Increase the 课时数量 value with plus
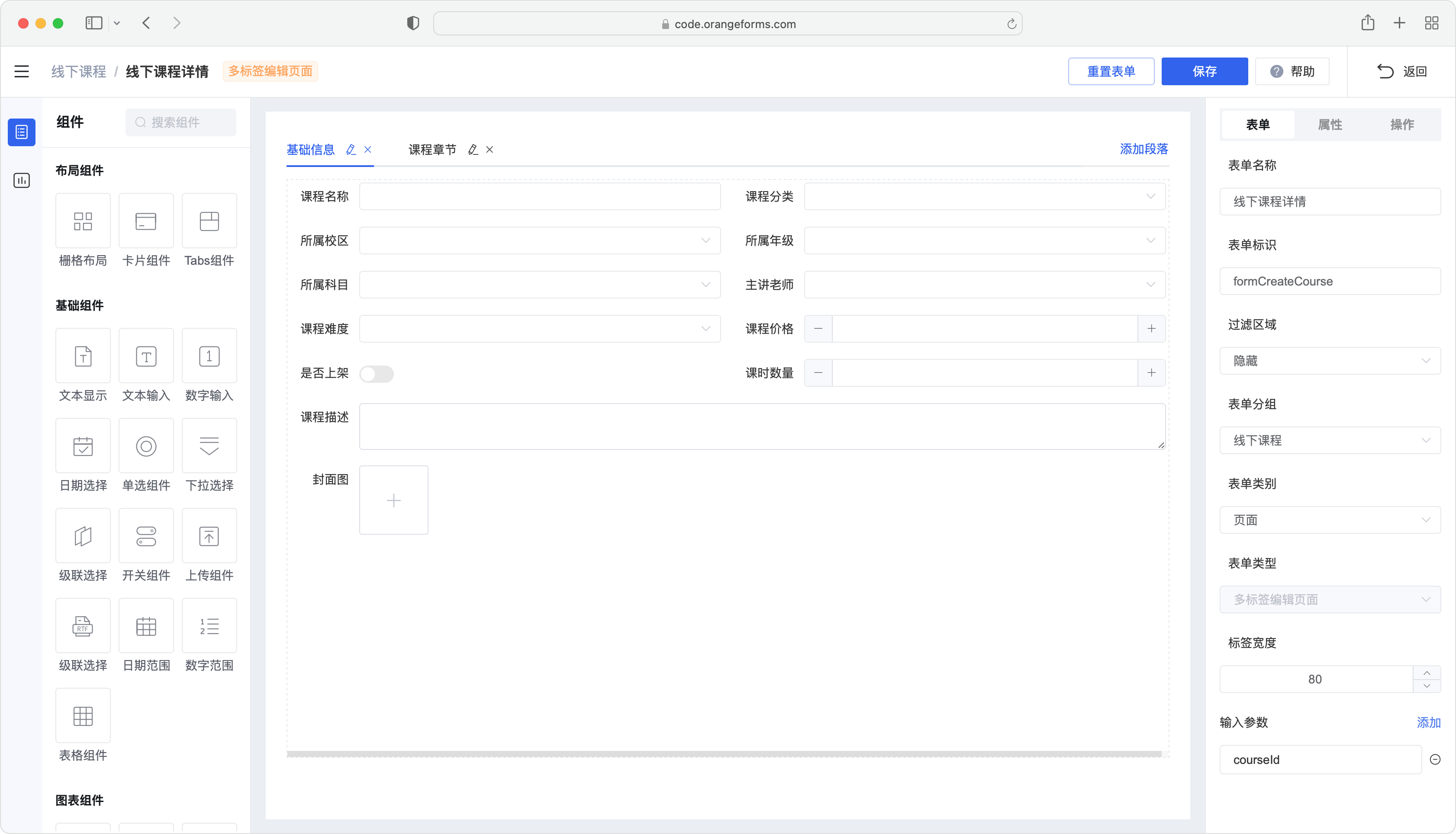The height and width of the screenshot is (834, 1456). pyautogui.click(x=1151, y=373)
